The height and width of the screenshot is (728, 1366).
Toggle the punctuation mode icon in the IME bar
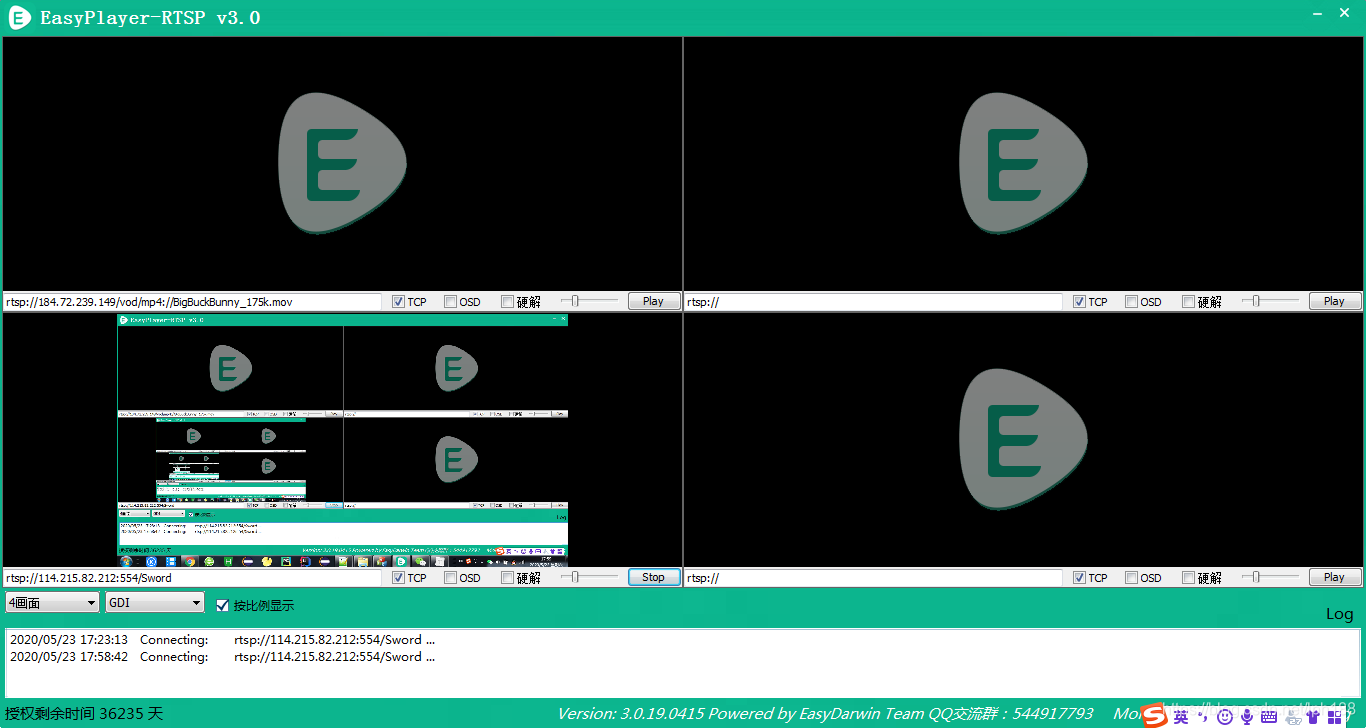(x=1203, y=716)
